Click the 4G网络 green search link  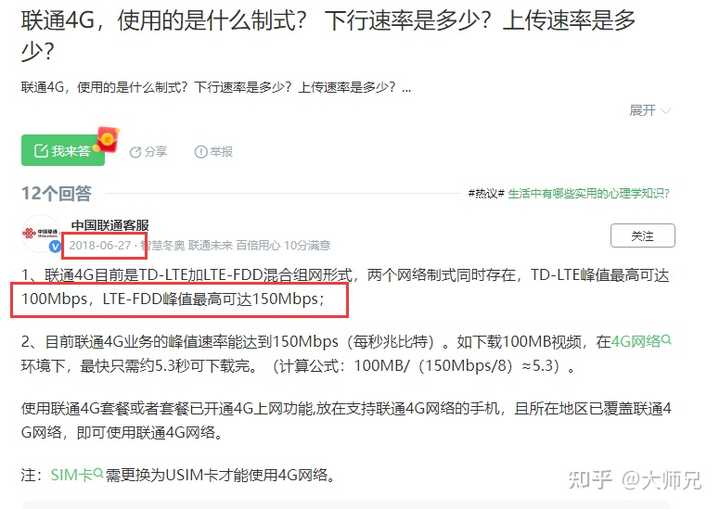pos(636,342)
